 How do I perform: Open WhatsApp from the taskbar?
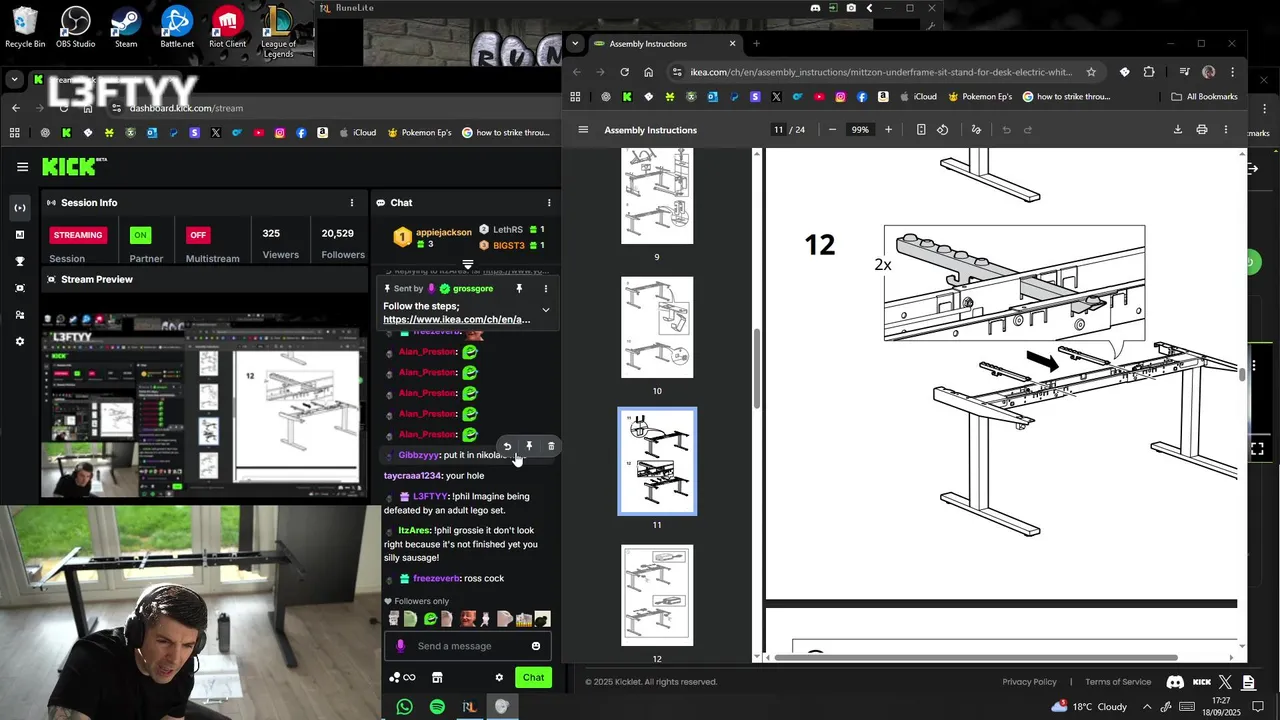(404, 707)
